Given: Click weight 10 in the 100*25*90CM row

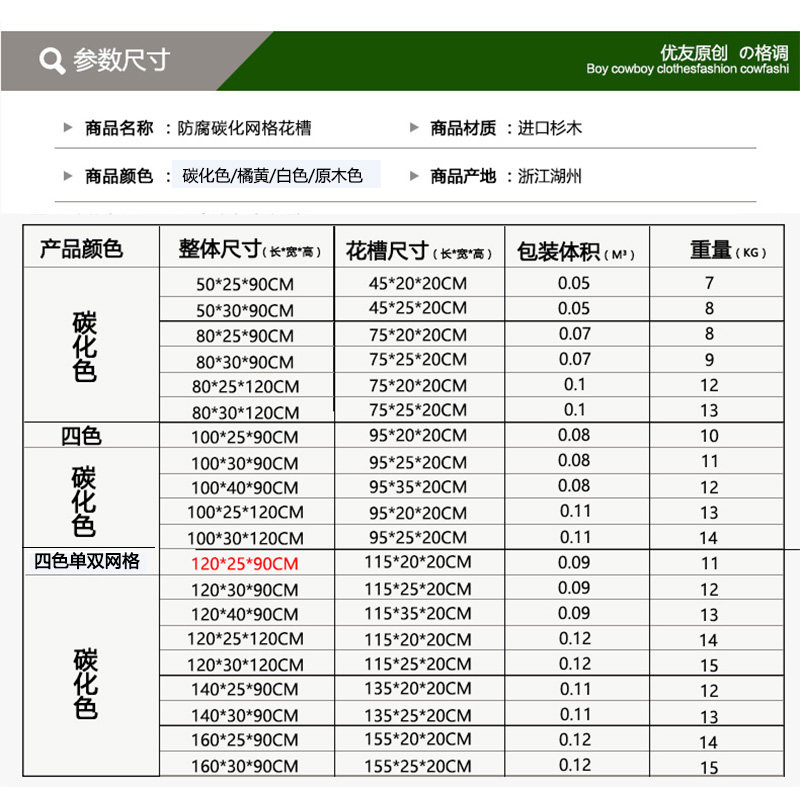Looking at the screenshot, I should tap(709, 436).
